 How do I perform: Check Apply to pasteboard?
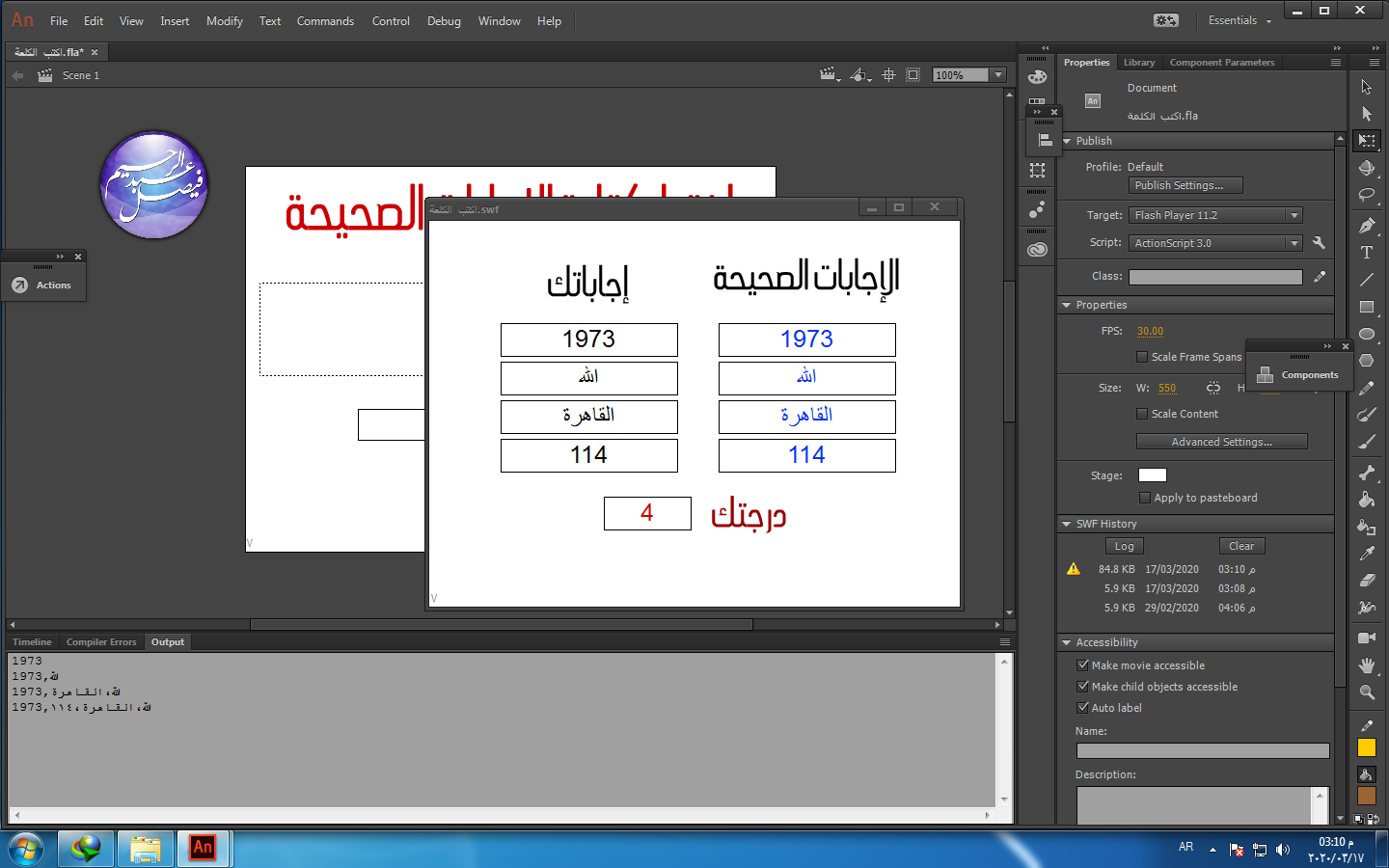coord(1145,498)
